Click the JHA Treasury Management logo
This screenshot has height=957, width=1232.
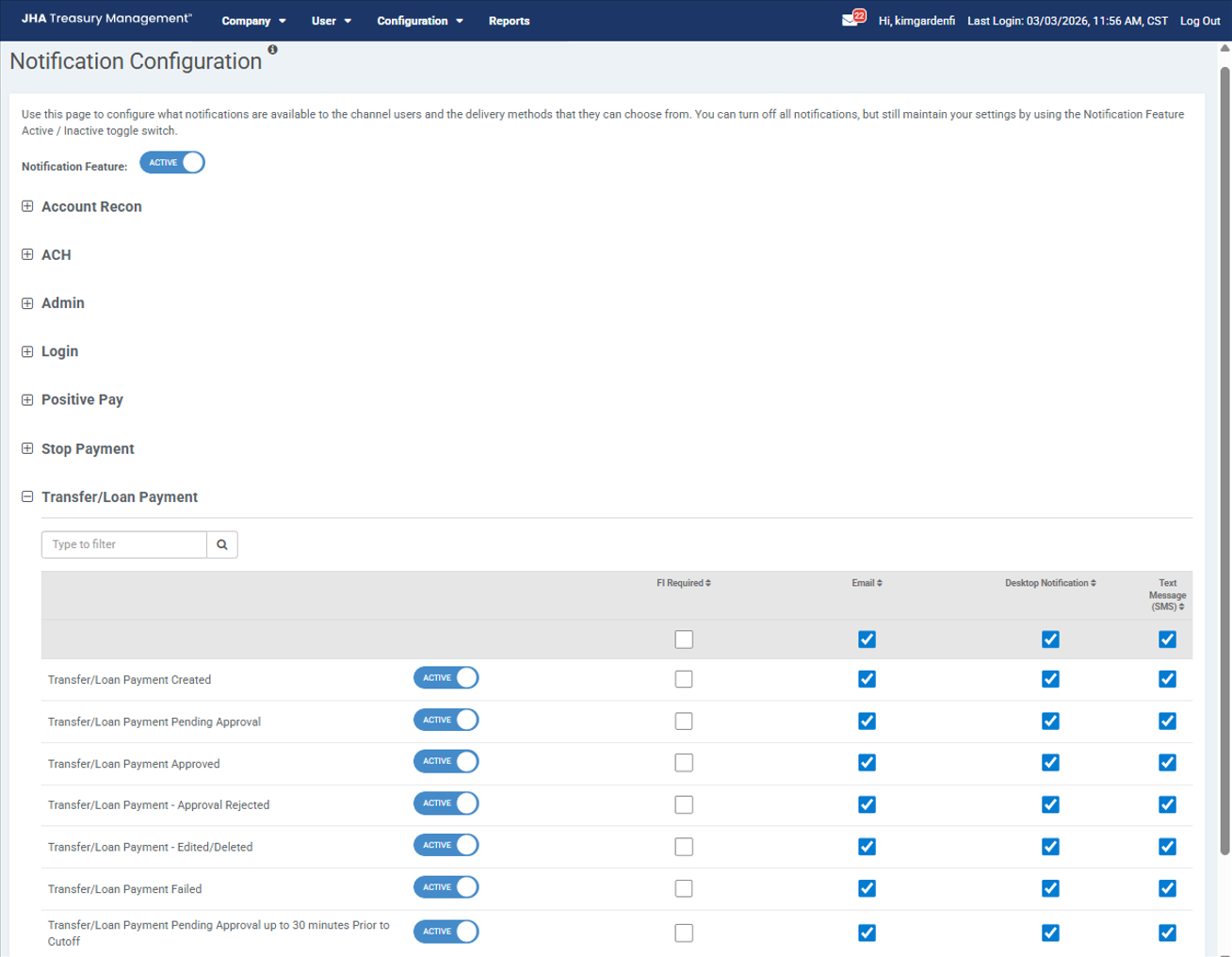(x=106, y=19)
